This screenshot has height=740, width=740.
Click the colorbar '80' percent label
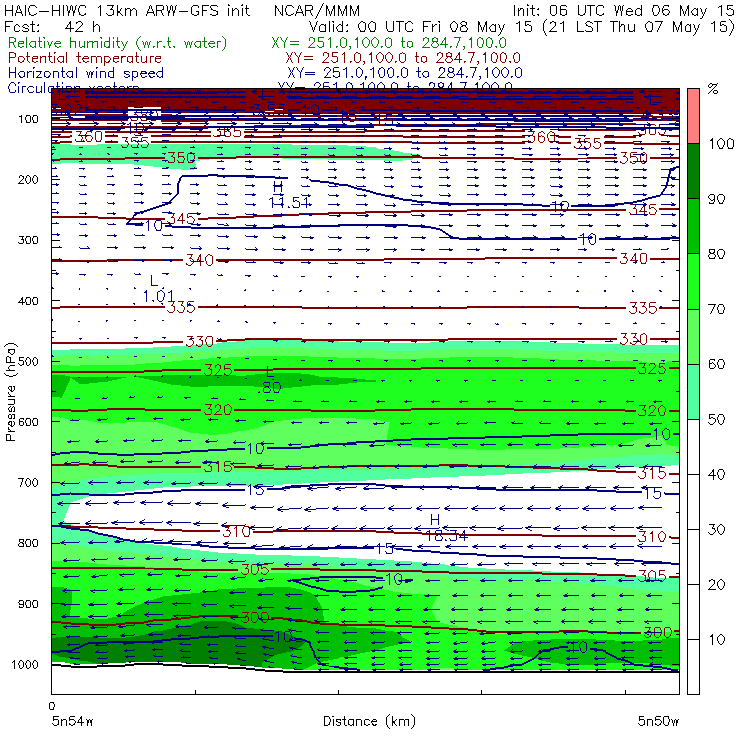pos(717,254)
